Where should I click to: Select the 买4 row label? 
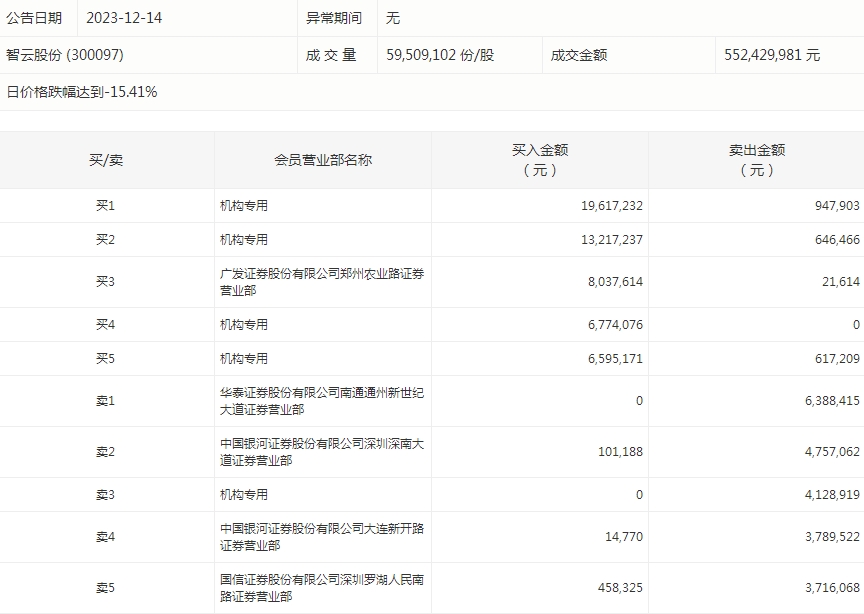pos(106,324)
